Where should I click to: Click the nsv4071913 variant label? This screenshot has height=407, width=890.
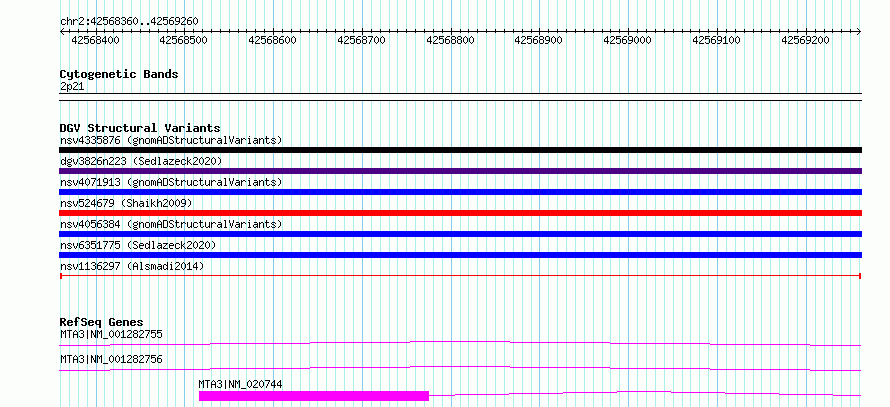(171, 182)
